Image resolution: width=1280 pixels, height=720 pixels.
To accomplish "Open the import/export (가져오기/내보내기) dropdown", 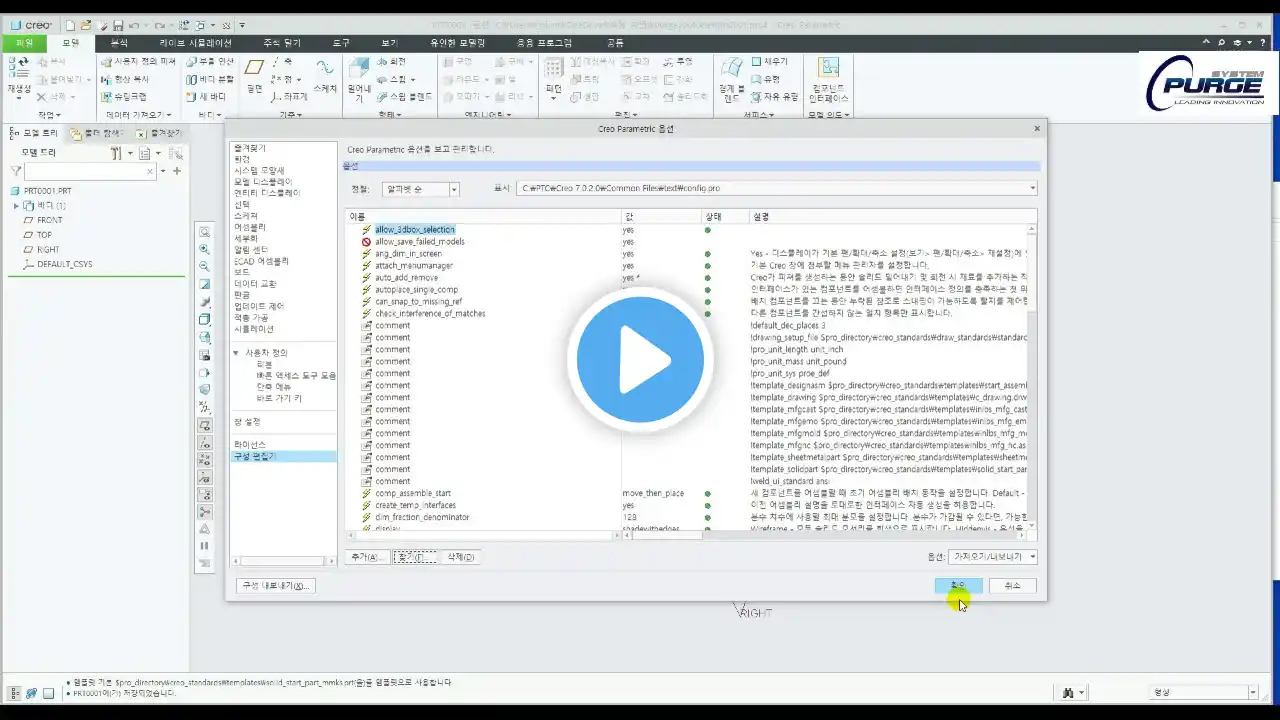I will pyautogui.click(x=992, y=556).
